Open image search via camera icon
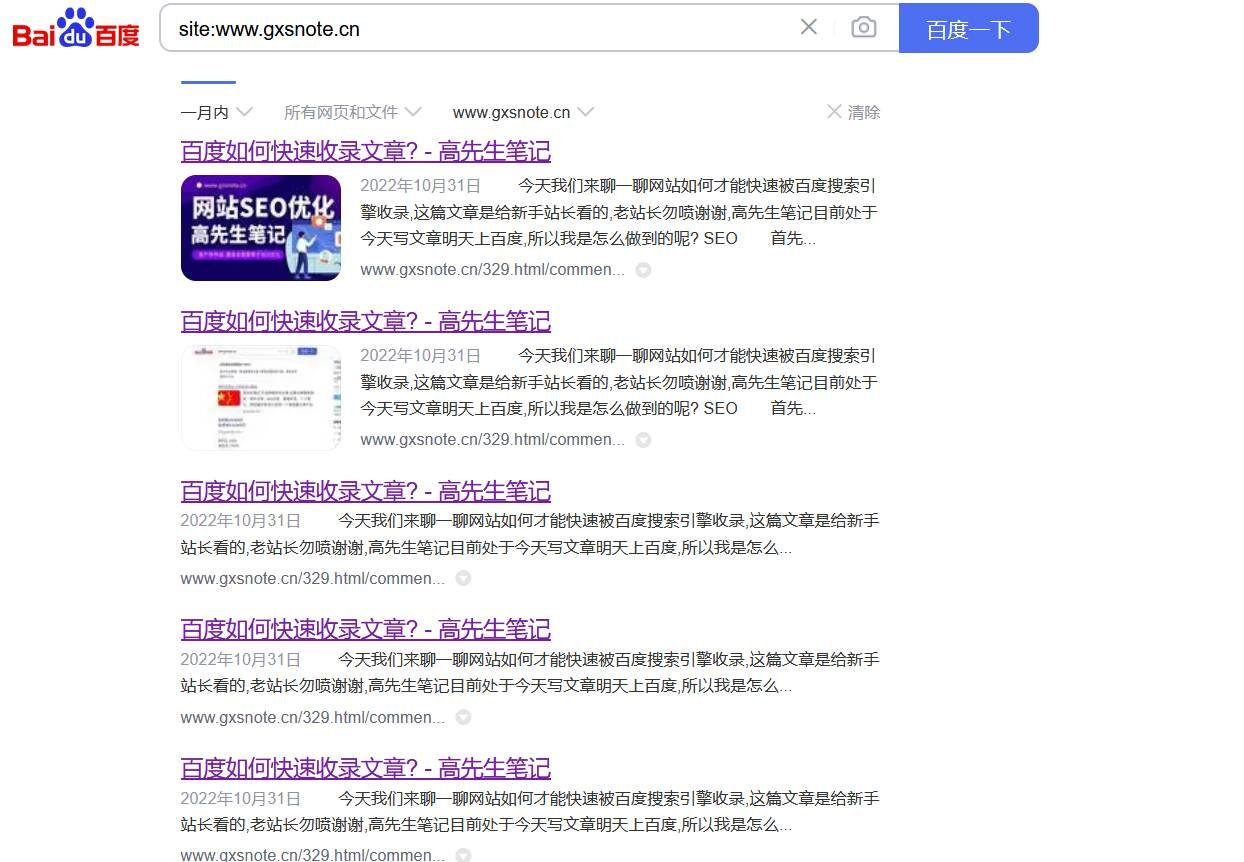1244x862 pixels. click(x=864, y=27)
